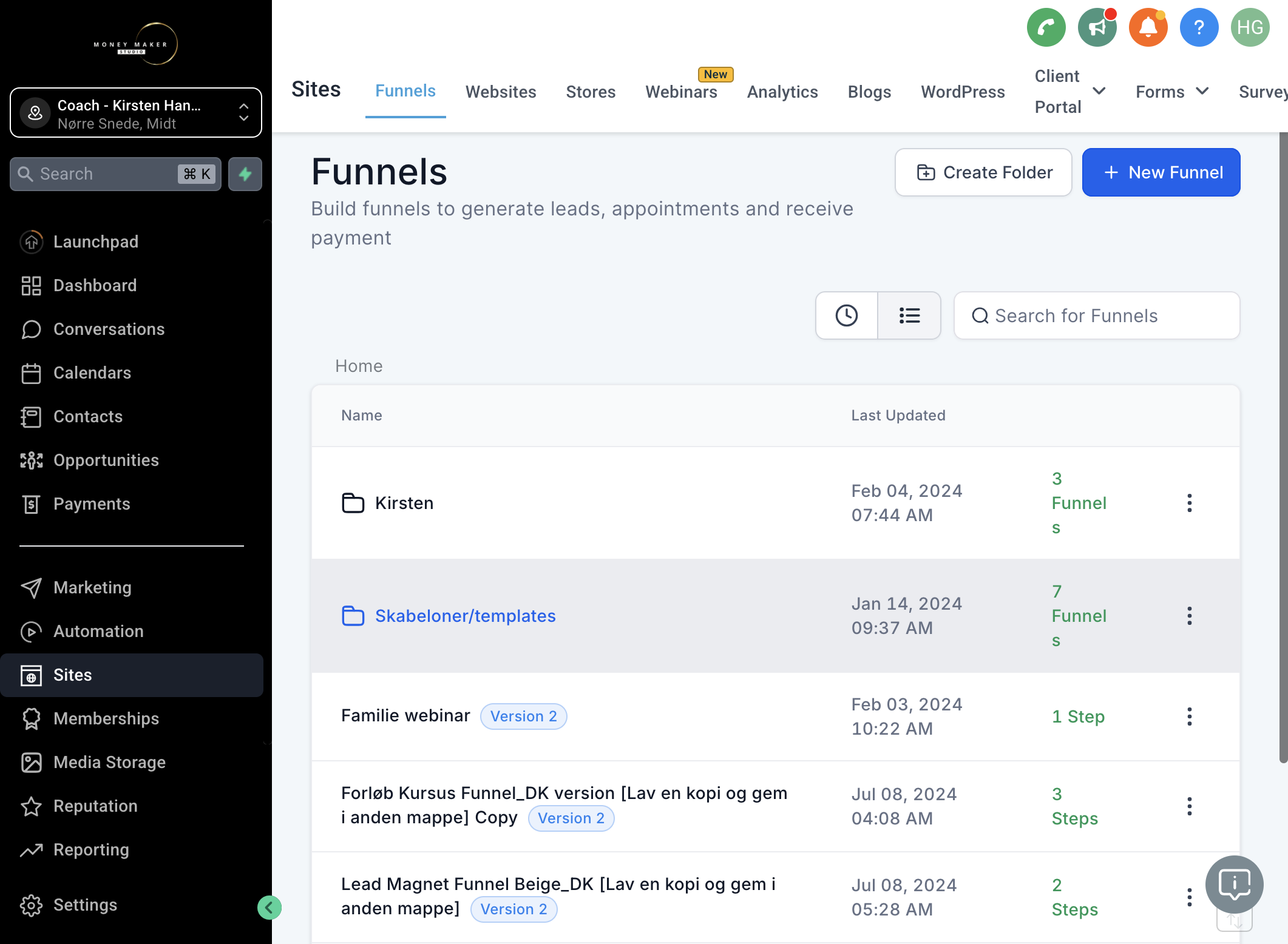Open the green phone dialer icon
1288x944 pixels.
pos(1046,27)
